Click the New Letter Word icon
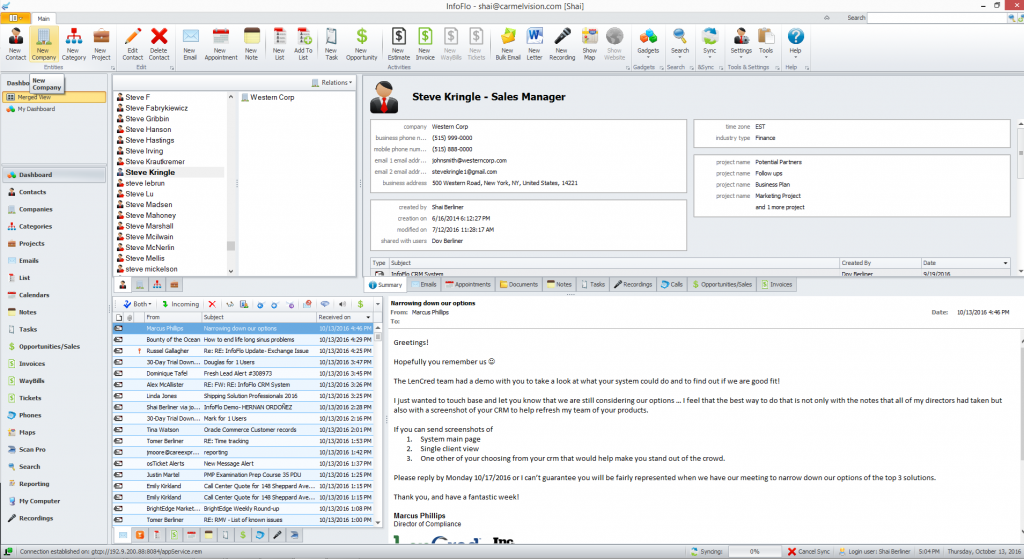Screen dimensions: 1024x559 tap(534, 44)
